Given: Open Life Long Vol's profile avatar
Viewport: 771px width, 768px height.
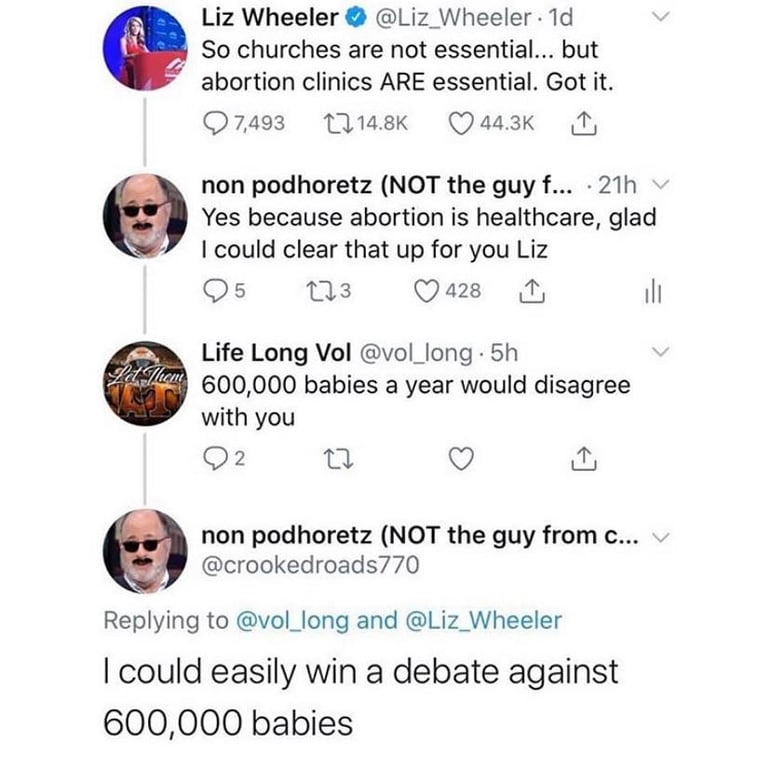Looking at the screenshot, I should coord(146,382).
